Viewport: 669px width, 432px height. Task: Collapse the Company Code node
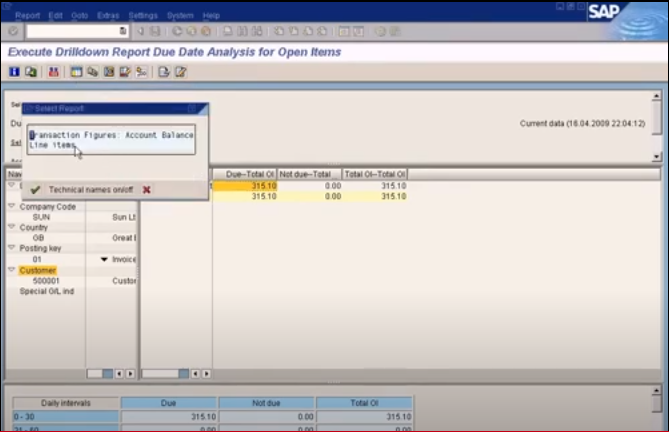[x=12, y=206]
